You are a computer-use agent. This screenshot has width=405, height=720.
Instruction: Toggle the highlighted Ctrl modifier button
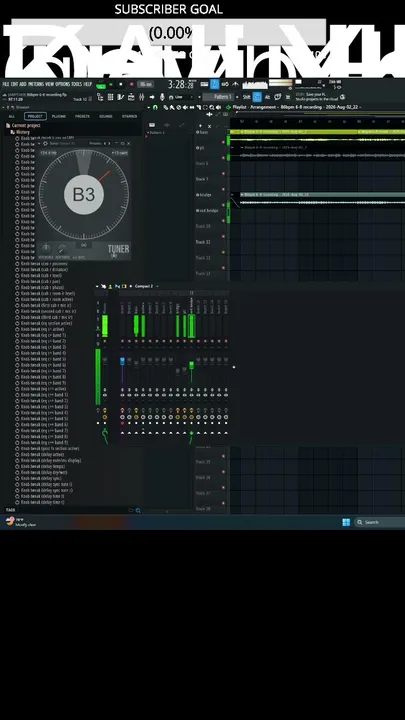[x=257, y=96]
